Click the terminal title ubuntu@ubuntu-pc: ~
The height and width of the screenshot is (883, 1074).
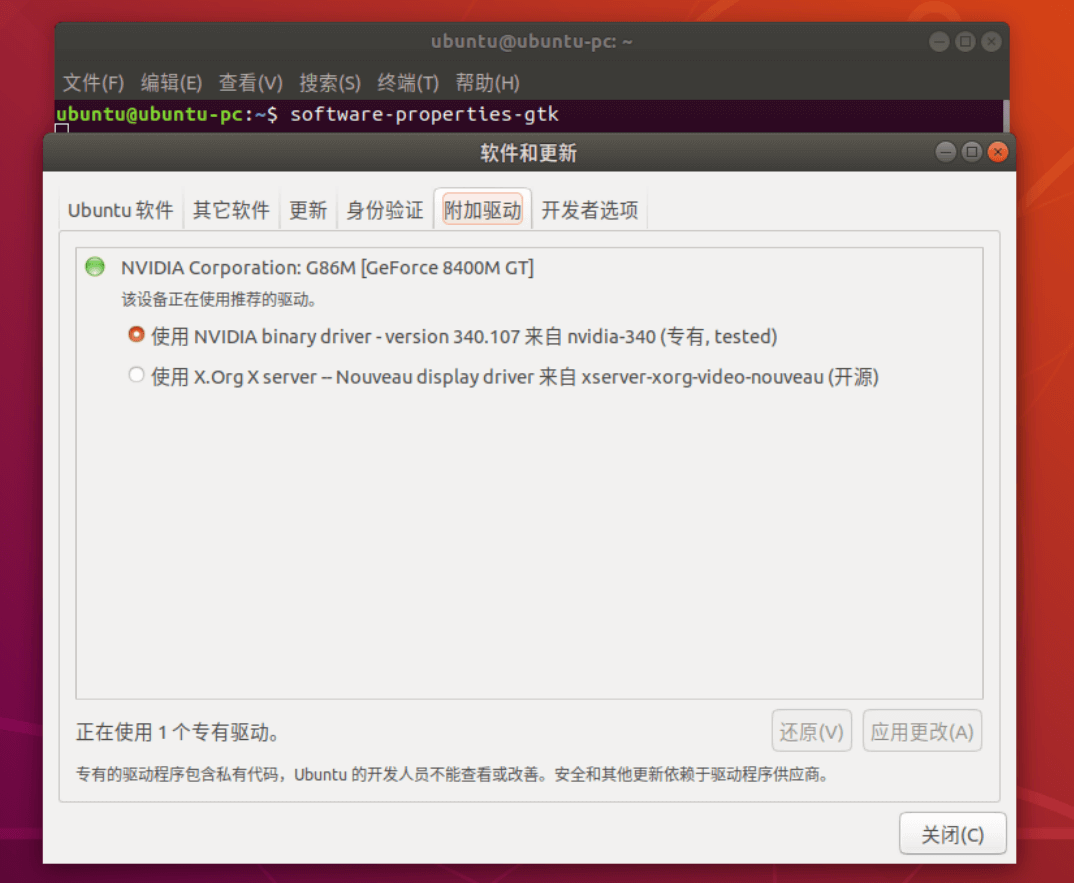click(532, 42)
